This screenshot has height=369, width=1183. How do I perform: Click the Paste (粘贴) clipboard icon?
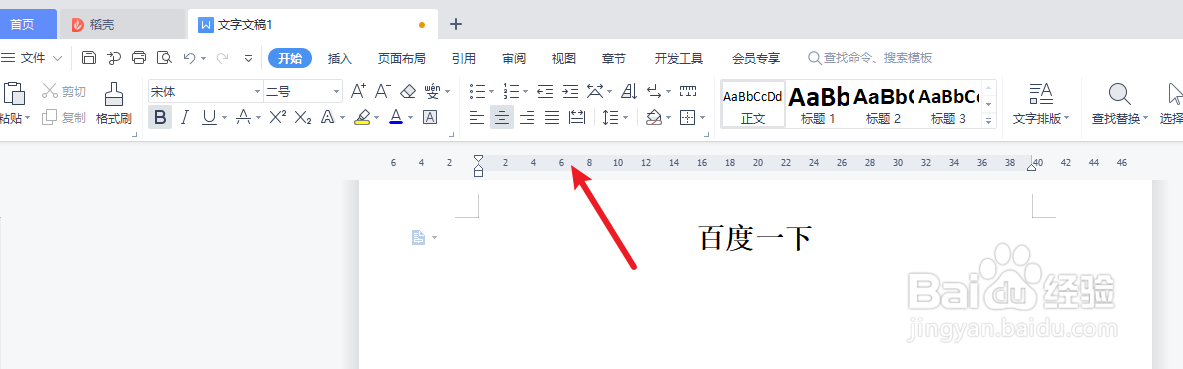point(14,93)
